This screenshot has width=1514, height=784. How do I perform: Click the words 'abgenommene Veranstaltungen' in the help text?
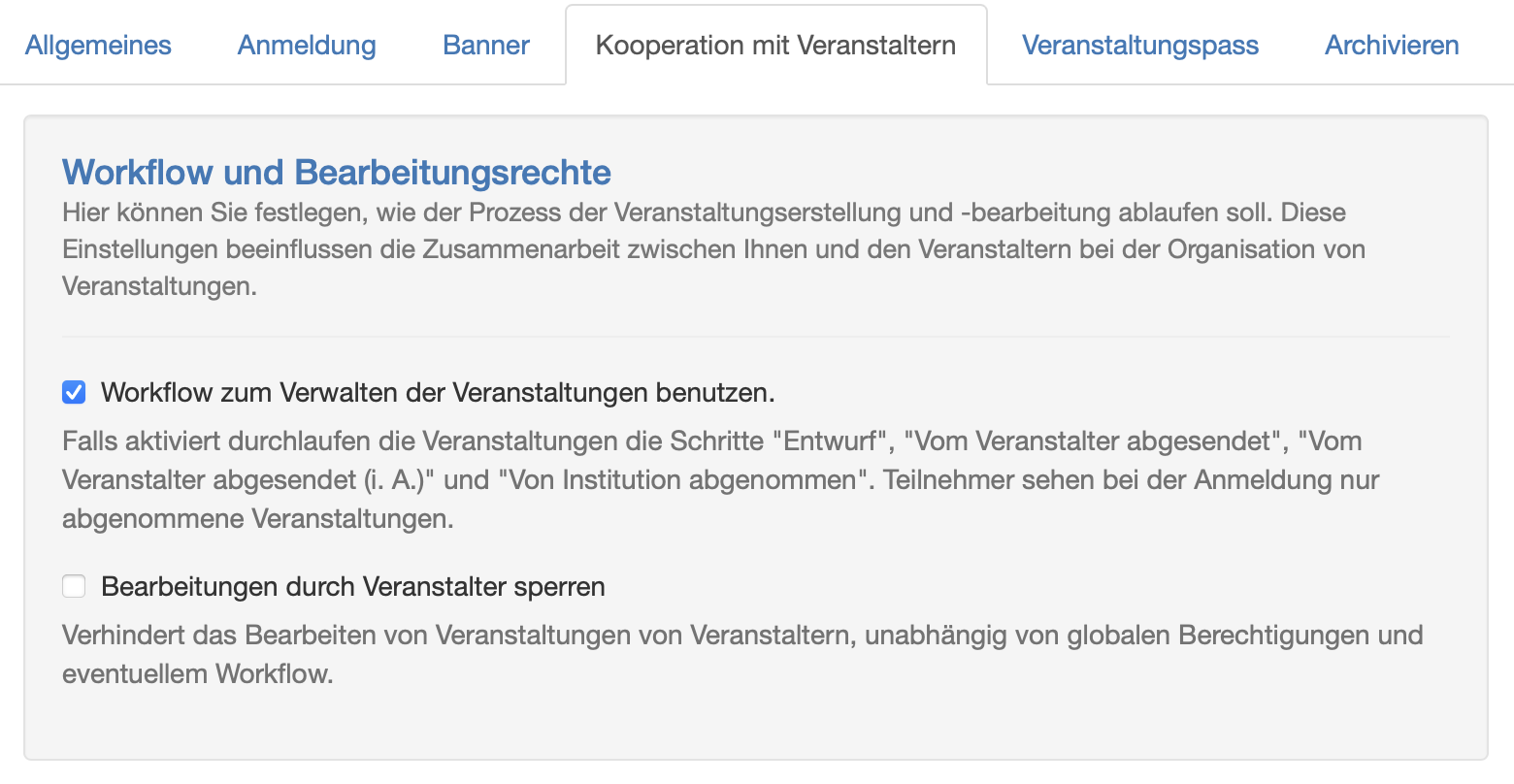(x=257, y=519)
